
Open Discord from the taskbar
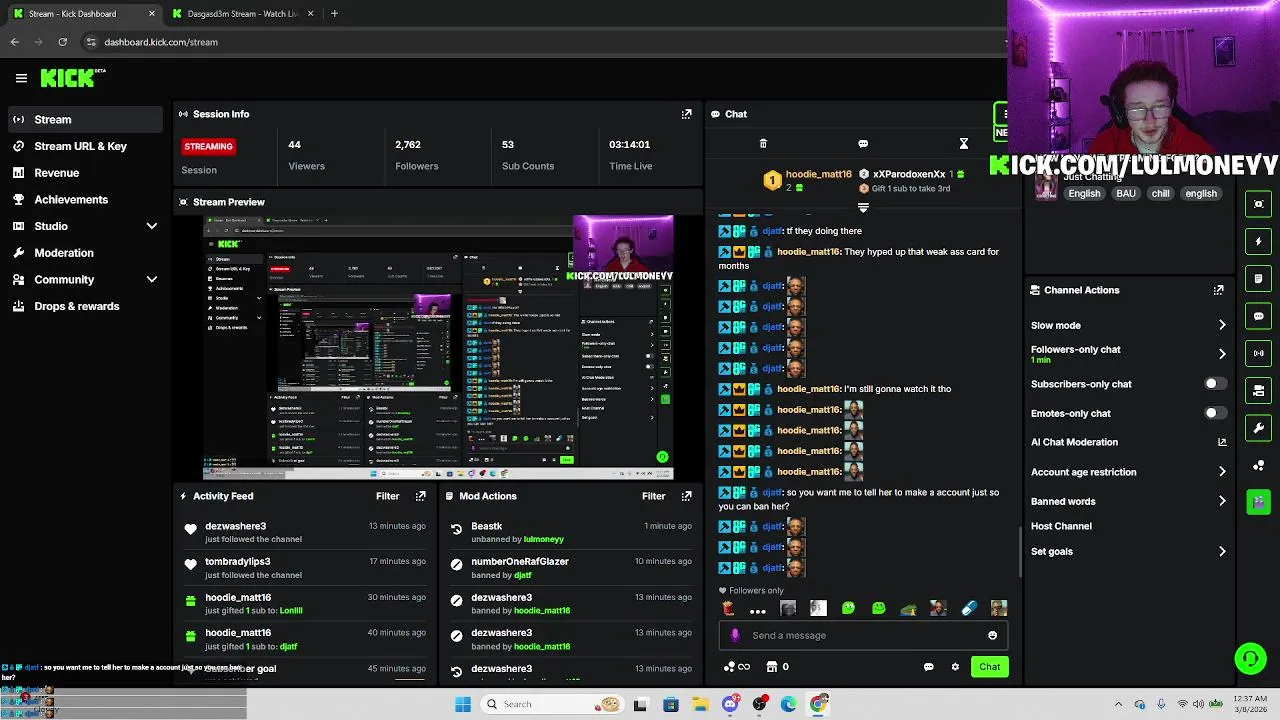730,704
